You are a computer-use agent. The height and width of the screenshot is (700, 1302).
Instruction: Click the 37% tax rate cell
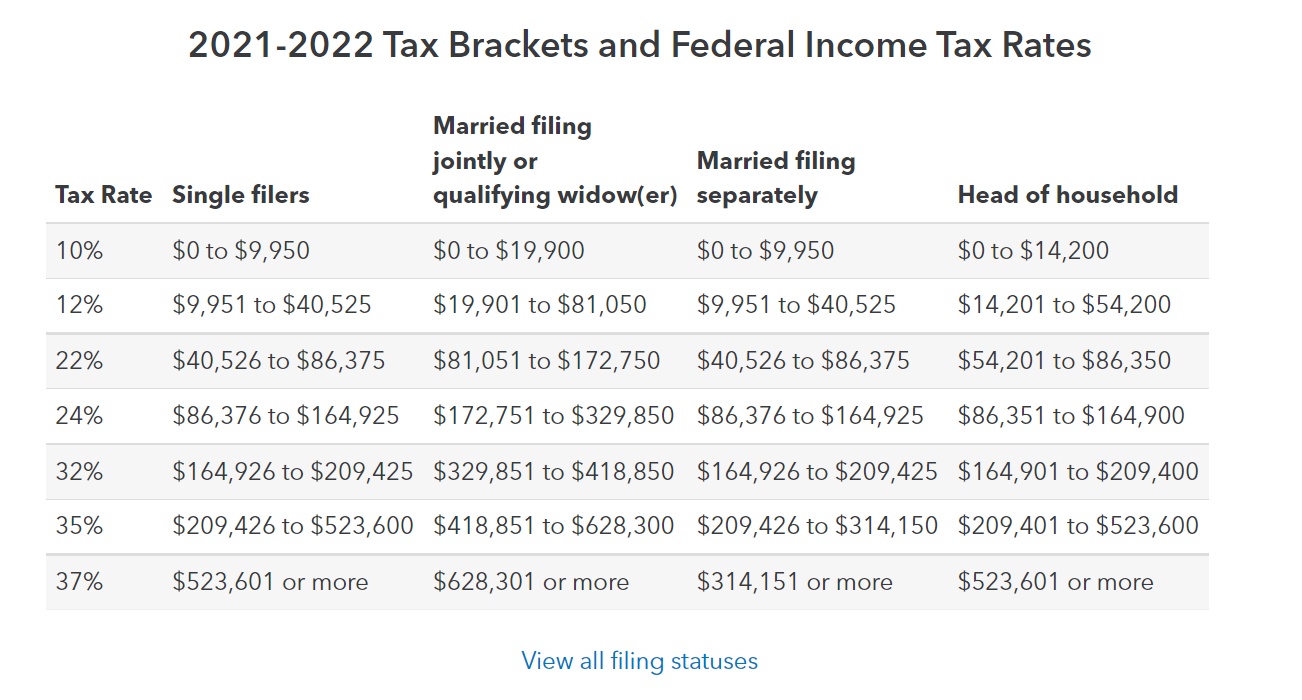point(79,582)
